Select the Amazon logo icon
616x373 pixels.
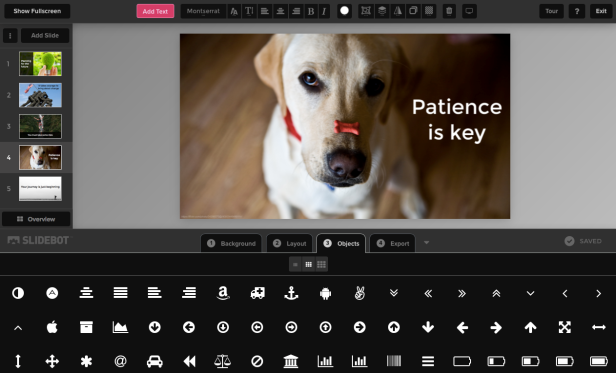[x=223, y=293]
